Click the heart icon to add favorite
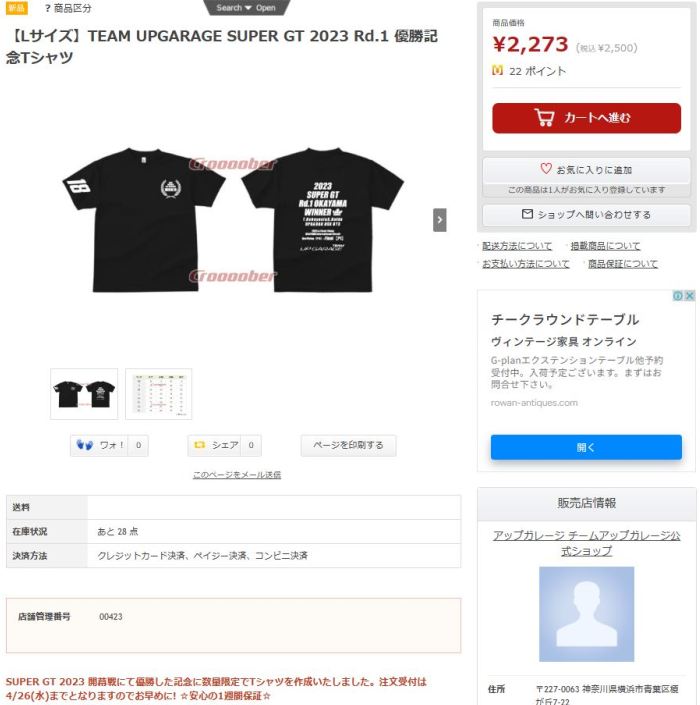The width and height of the screenshot is (700, 705). pos(546,169)
